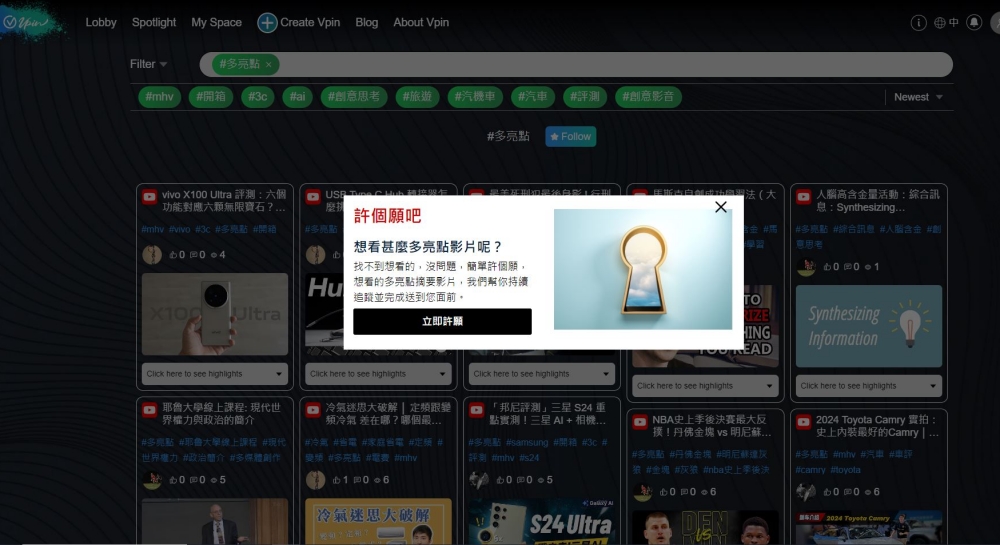Click YouTube icon on vivo X100 Ultra card
Screen dimensions: 1000x545
(150, 197)
